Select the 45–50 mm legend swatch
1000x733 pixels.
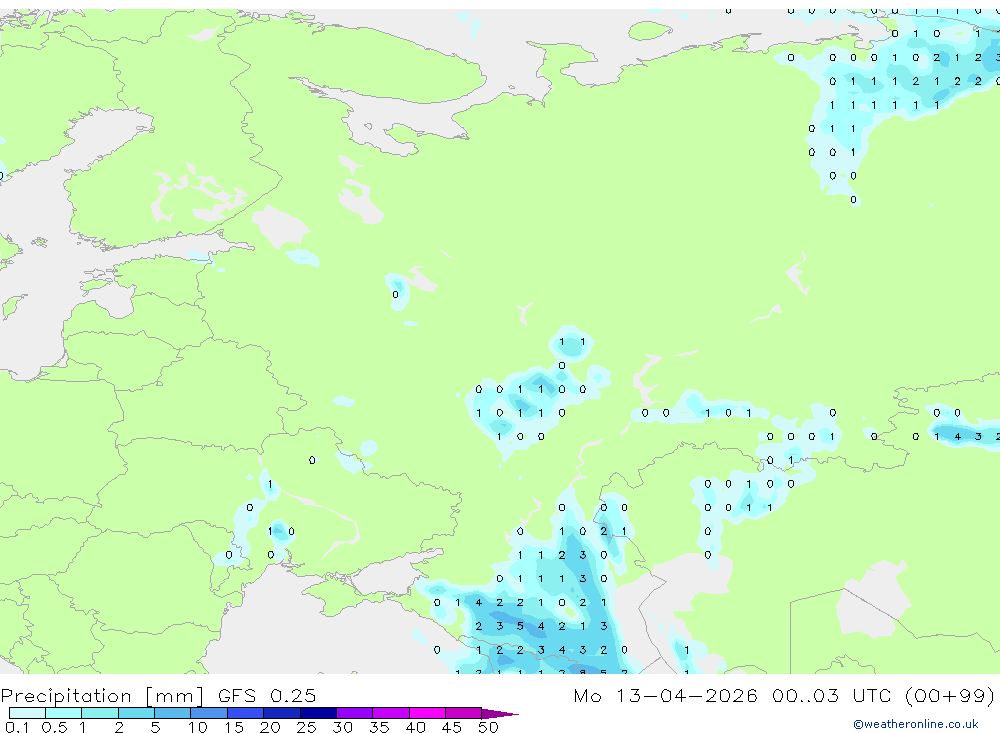pyautogui.click(x=464, y=713)
